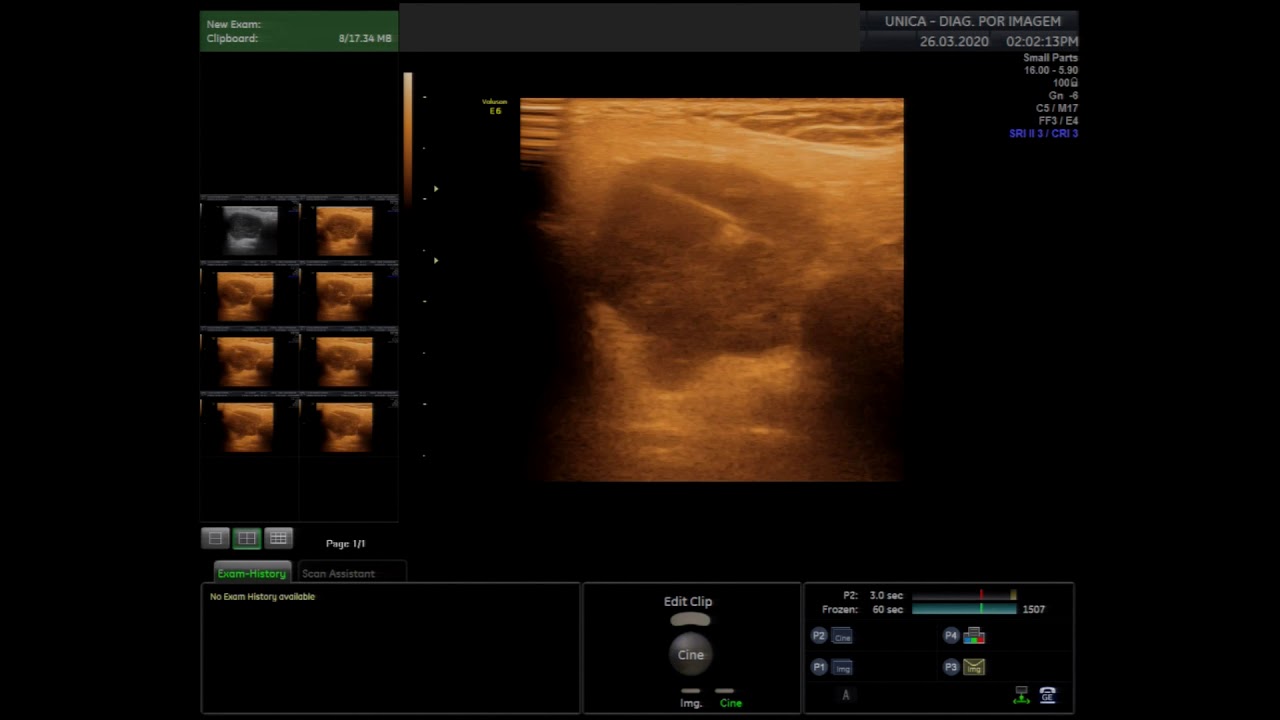Click the lower focal zone arrow marker
1280x720 pixels.
tap(436, 261)
